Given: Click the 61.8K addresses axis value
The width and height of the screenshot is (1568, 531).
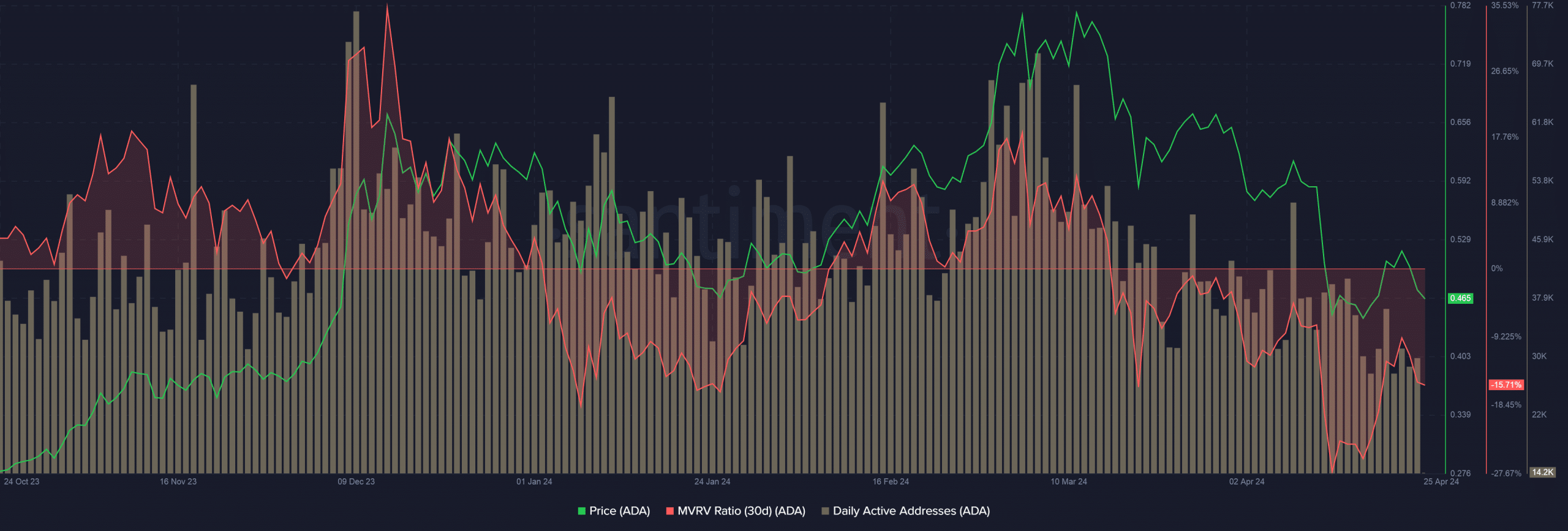Looking at the screenshot, I should [1542, 122].
